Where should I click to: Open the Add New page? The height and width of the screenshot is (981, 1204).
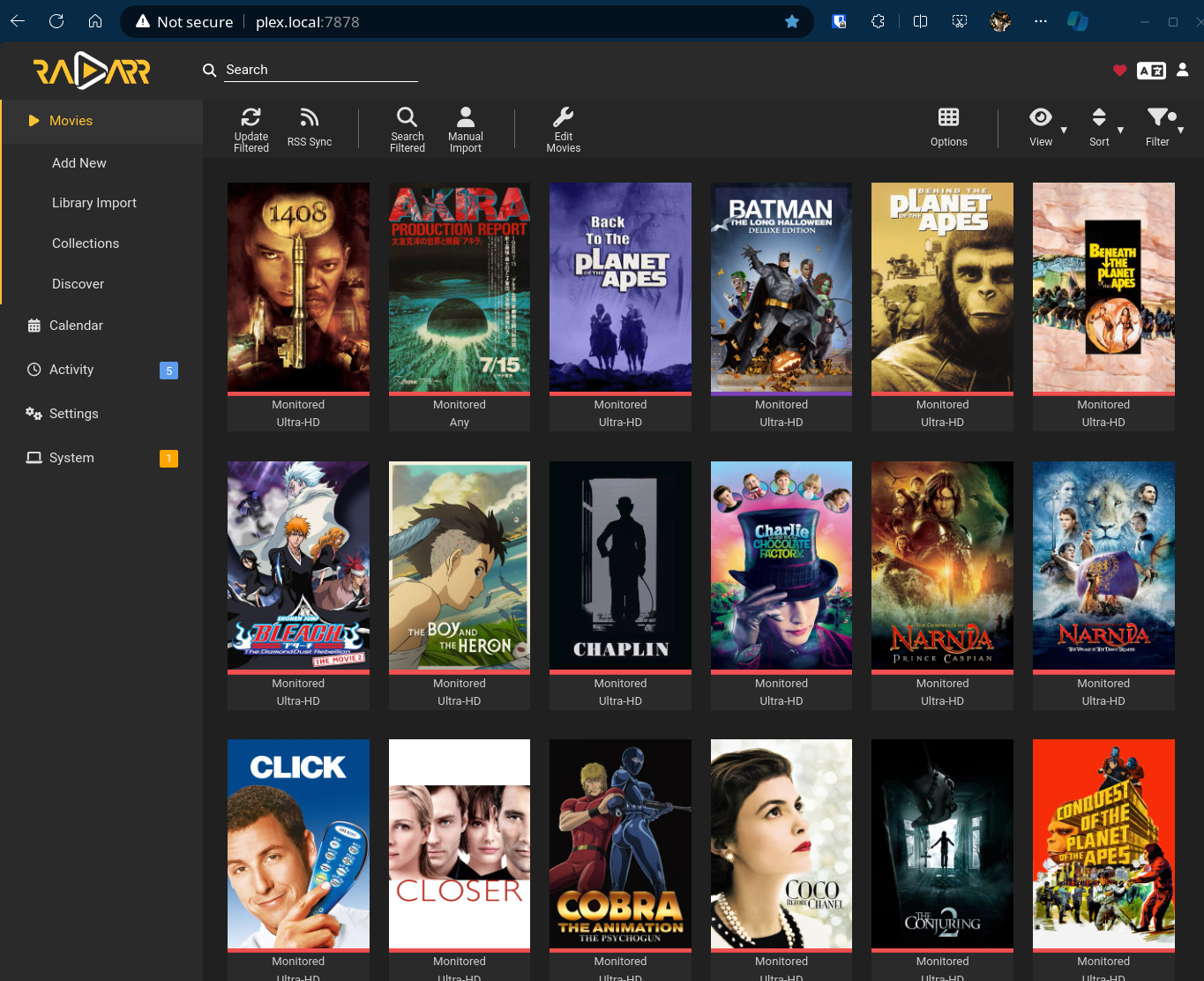click(79, 163)
